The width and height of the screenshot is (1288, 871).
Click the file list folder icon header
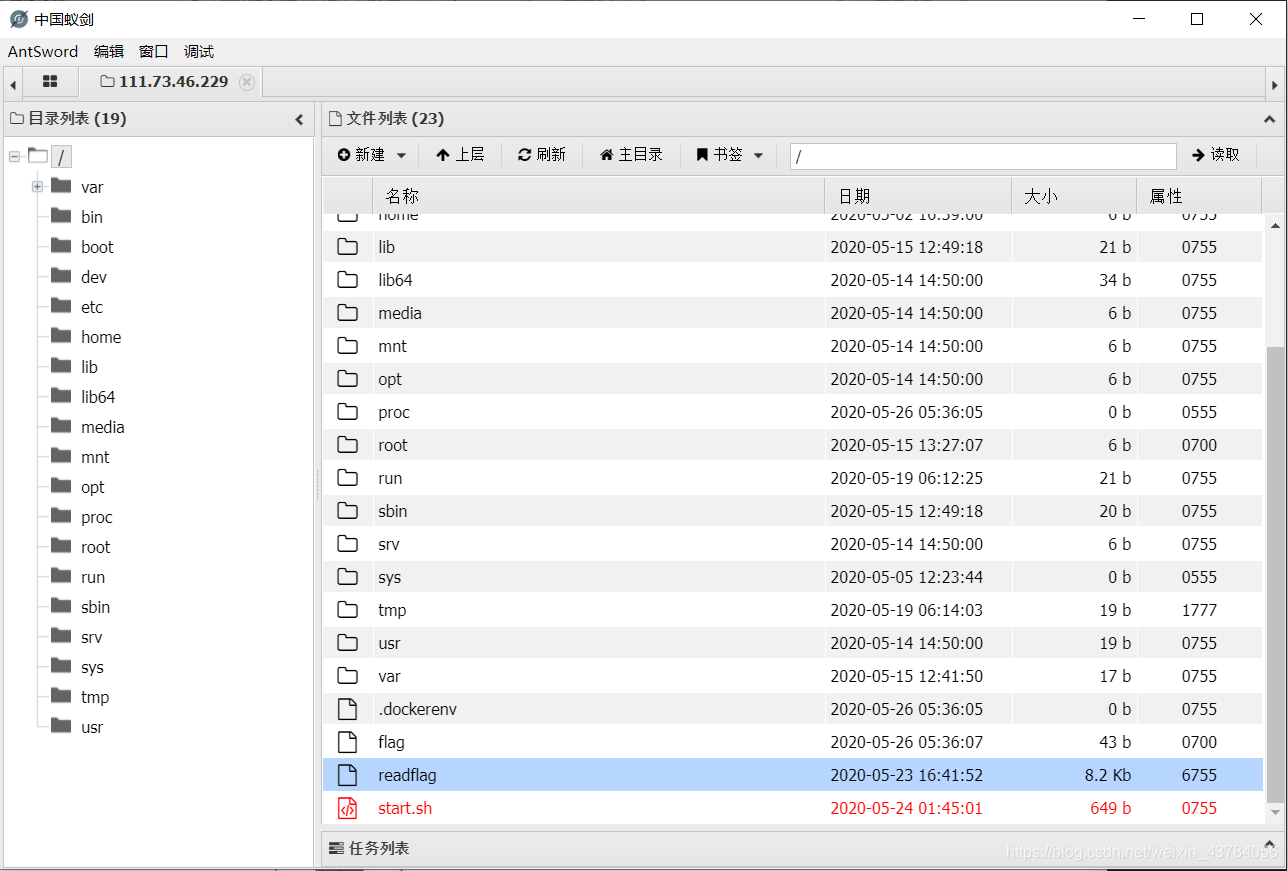pos(334,118)
